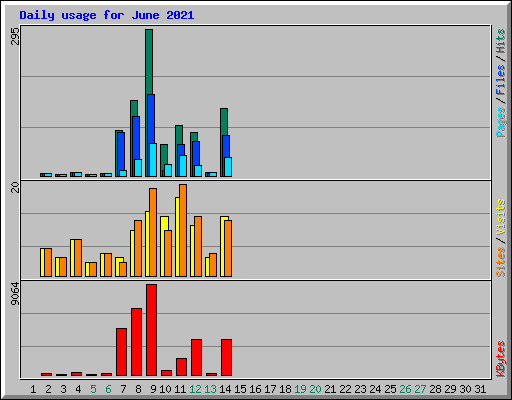Click the day 14 label on the x-axis

[225, 389]
